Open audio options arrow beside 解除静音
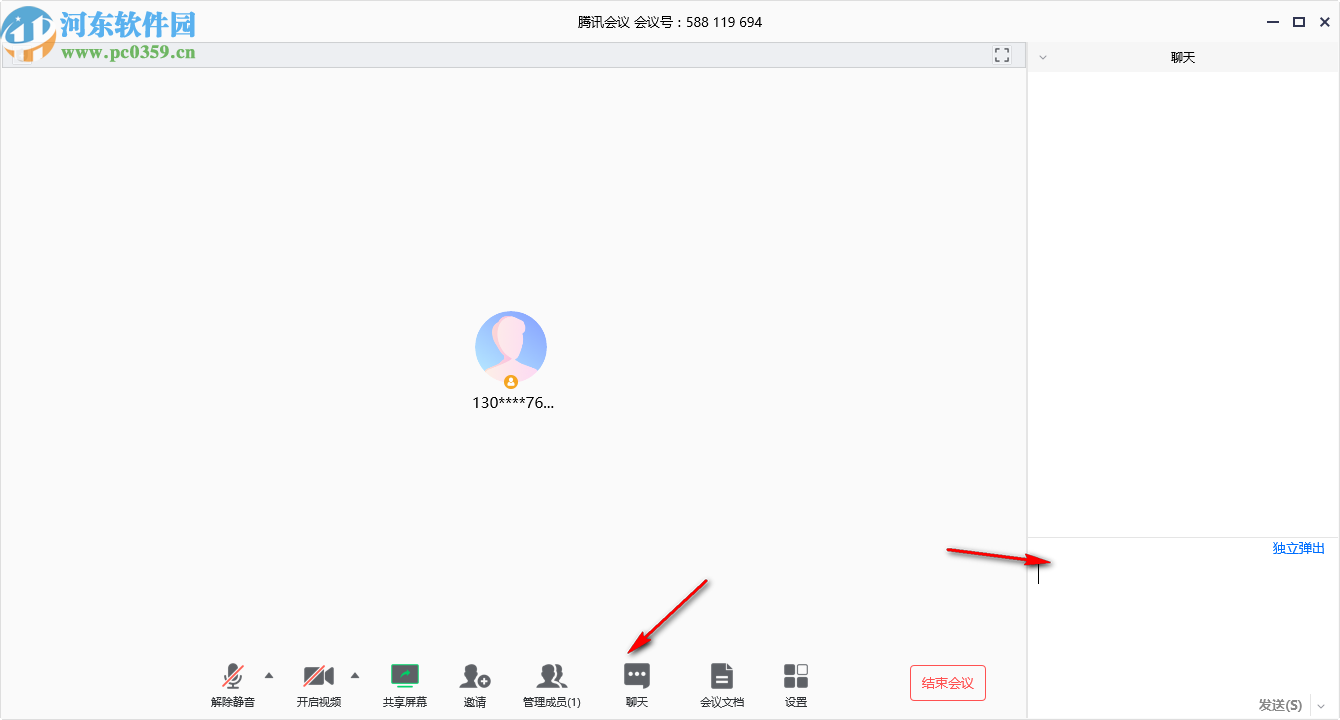This screenshot has width=1340, height=720. pos(269,675)
